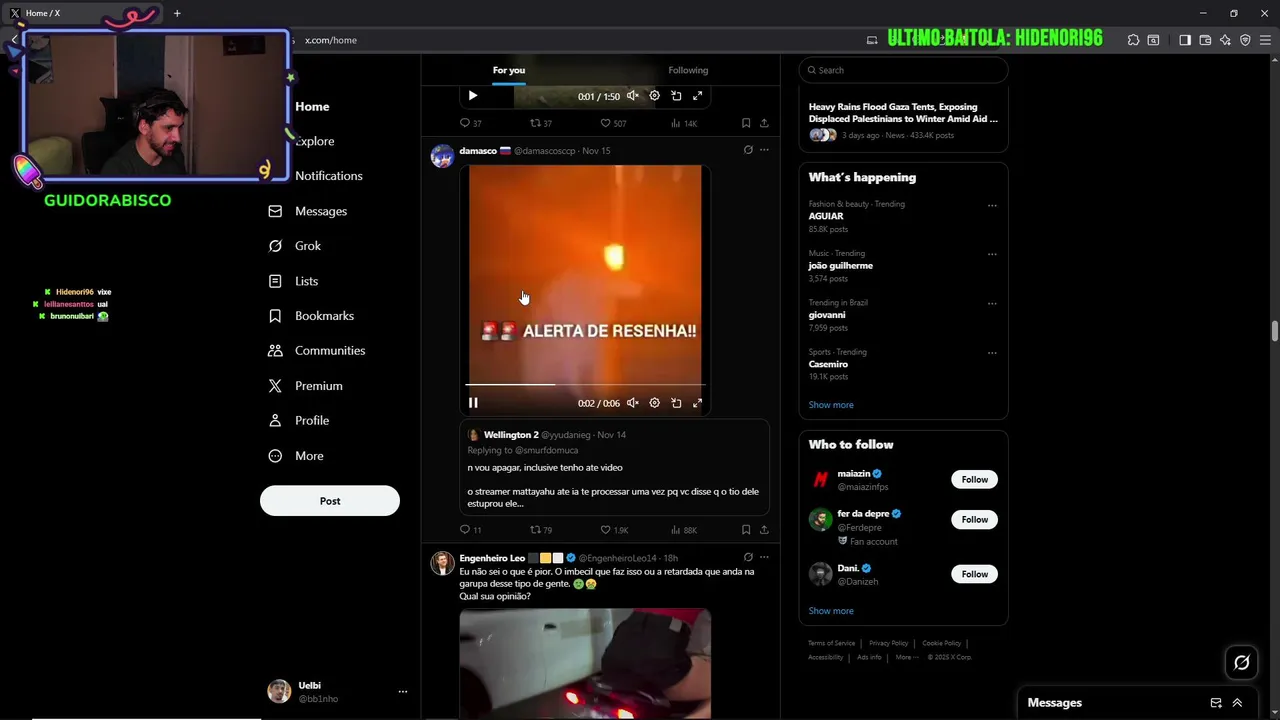This screenshot has height=720, width=1280.
Task: Enable picture-in-picture on the 0:06 video
Action: pyautogui.click(x=676, y=403)
